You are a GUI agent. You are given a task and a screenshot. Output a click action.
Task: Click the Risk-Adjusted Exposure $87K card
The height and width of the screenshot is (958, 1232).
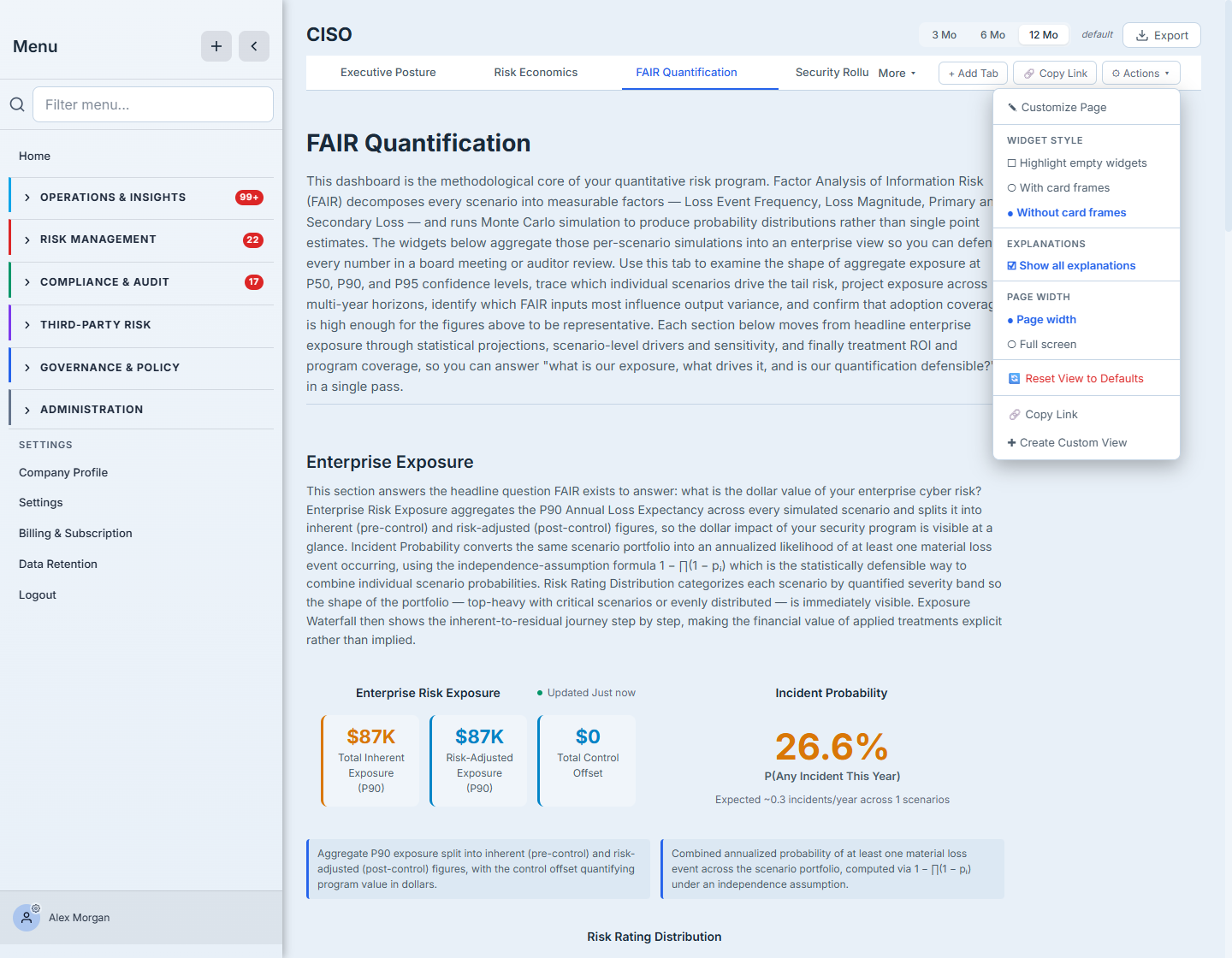click(x=479, y=760)
